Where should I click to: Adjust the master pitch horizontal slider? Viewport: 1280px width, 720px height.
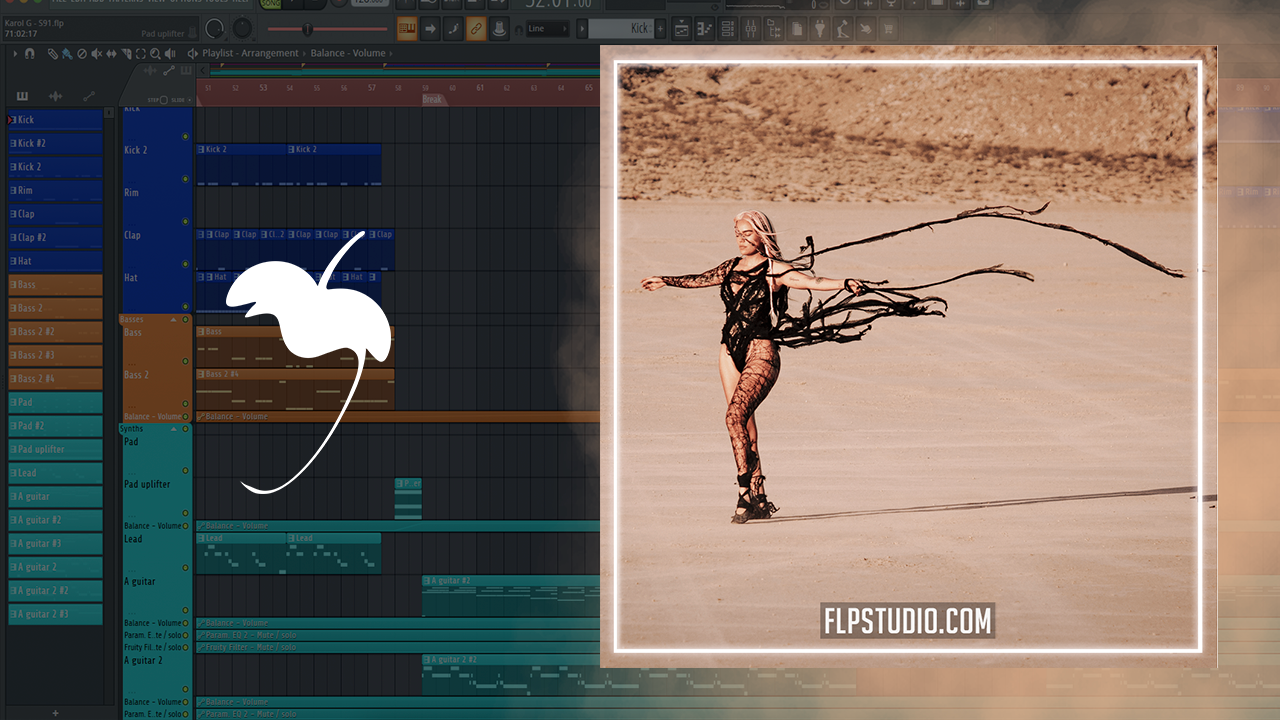click(x=307, y=29)
